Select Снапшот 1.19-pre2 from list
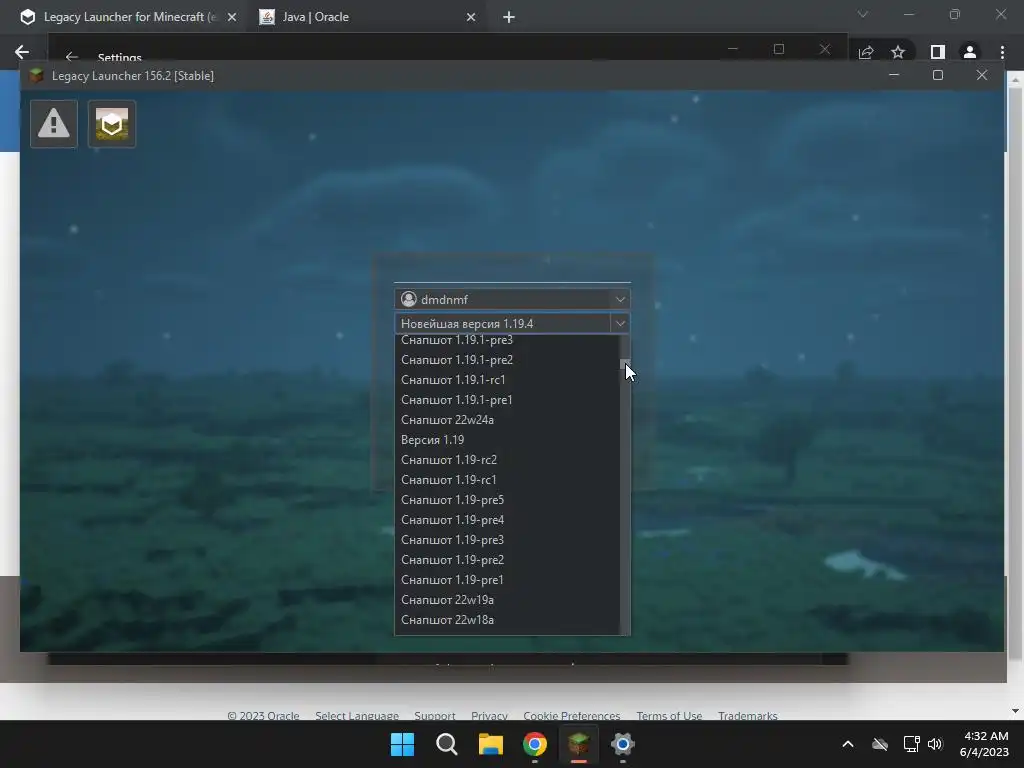The height and width of the screenshot is (768, 1024). point(507,560)
